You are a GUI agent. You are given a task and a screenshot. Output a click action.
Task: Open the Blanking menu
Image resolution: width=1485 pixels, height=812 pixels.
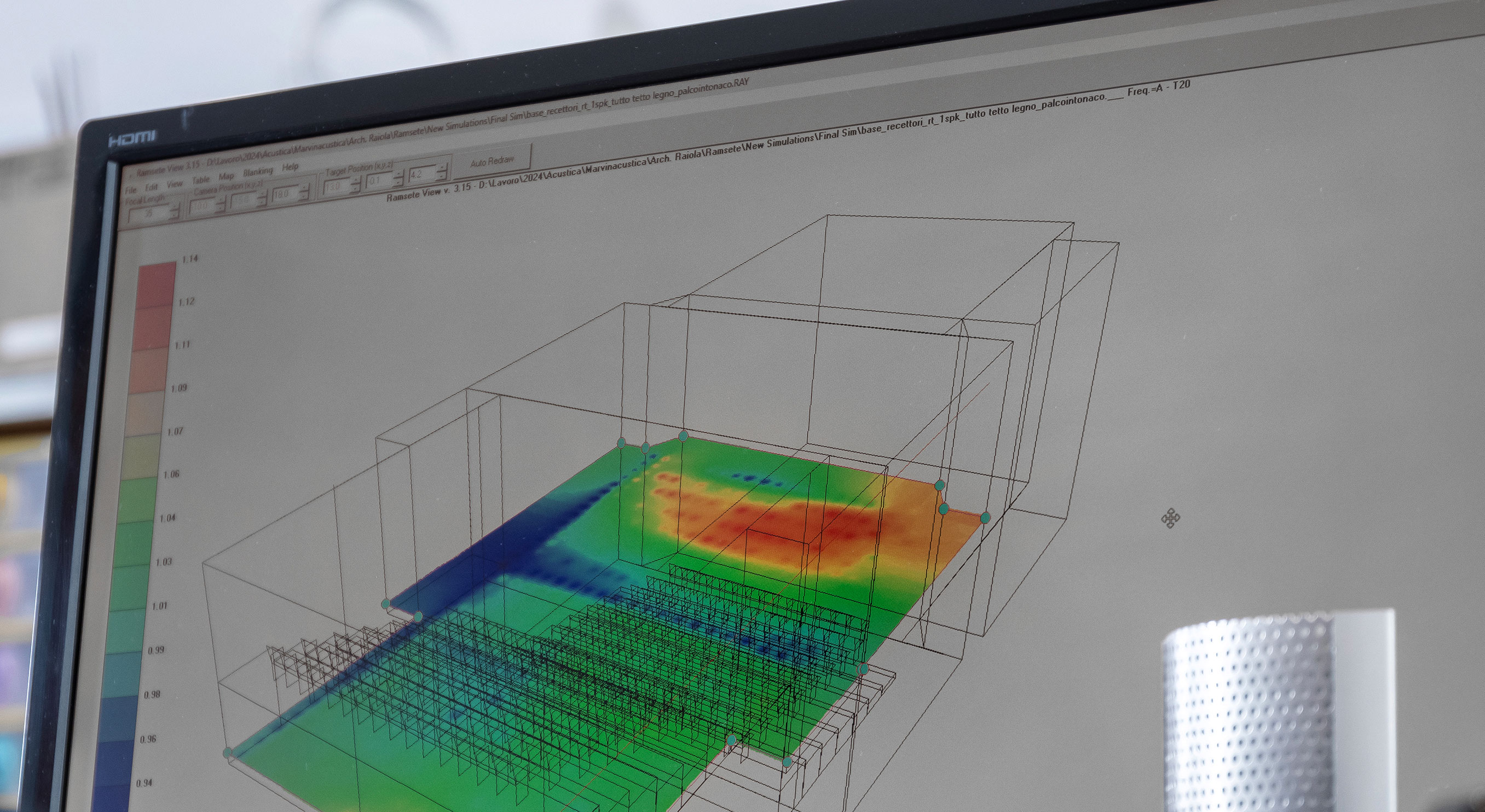coord(259,172)
